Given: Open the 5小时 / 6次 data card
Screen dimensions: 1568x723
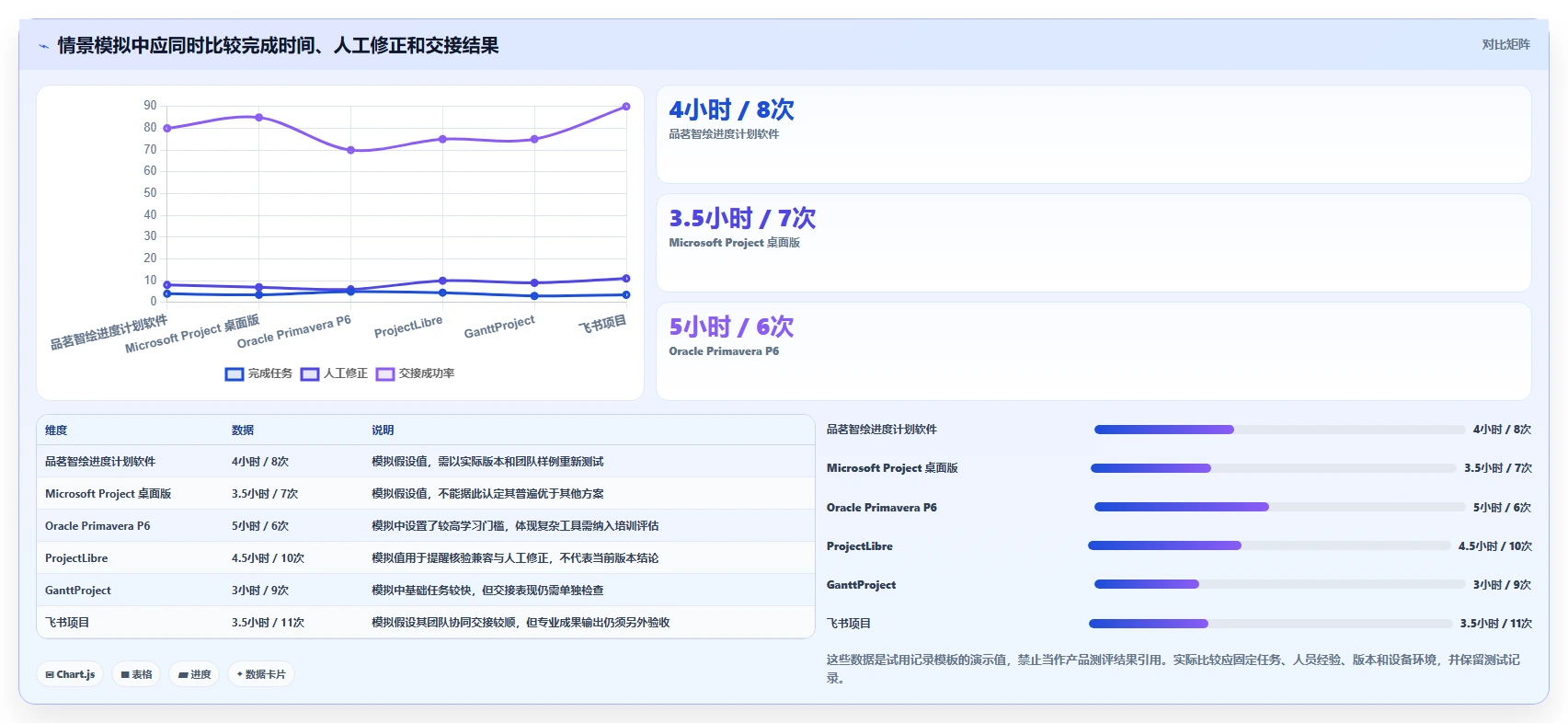Looking at the screenshot, I should tap(1093, 351).
